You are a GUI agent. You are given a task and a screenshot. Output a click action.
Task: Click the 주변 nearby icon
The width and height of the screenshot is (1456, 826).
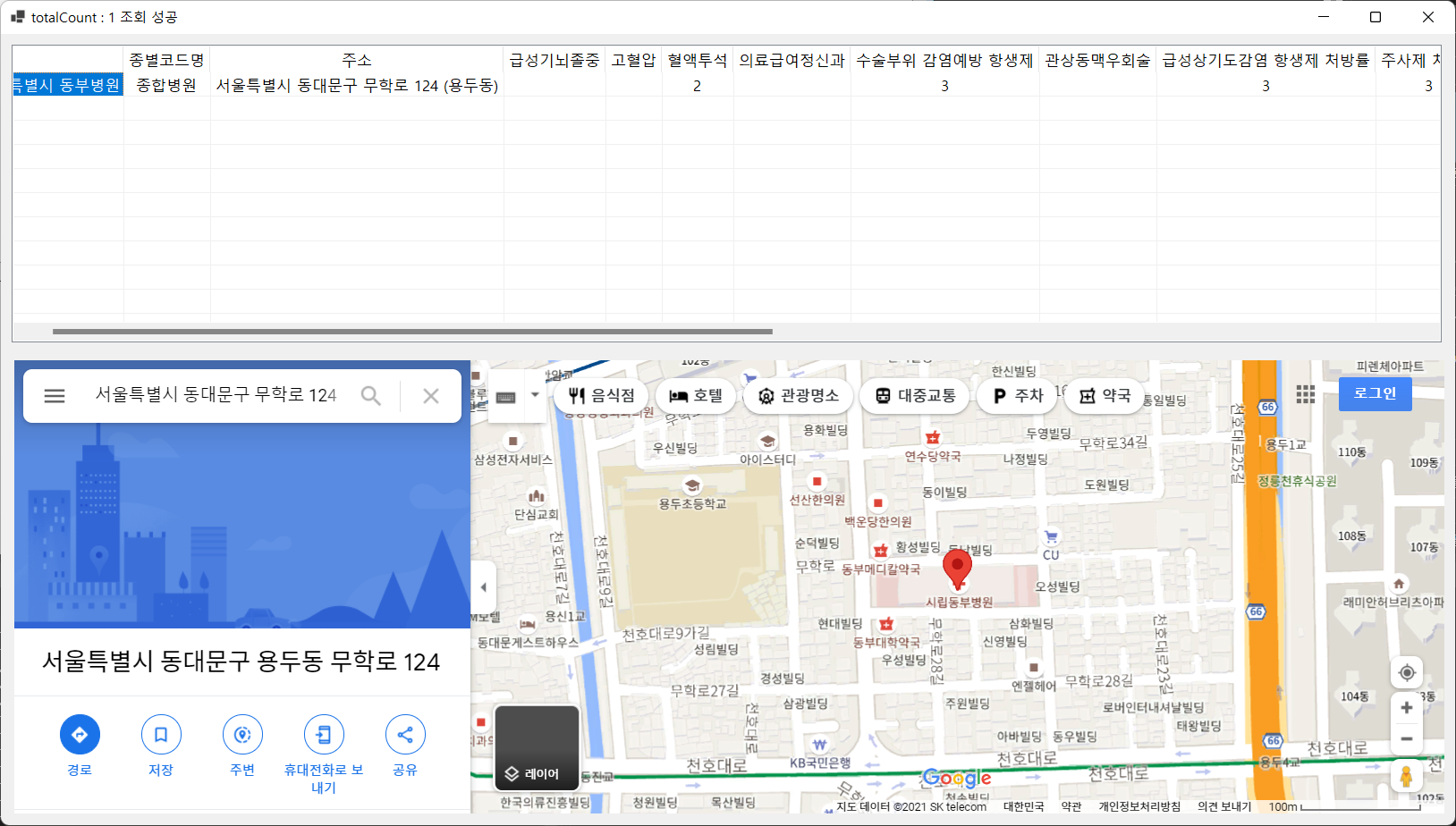tap(242, 735)
